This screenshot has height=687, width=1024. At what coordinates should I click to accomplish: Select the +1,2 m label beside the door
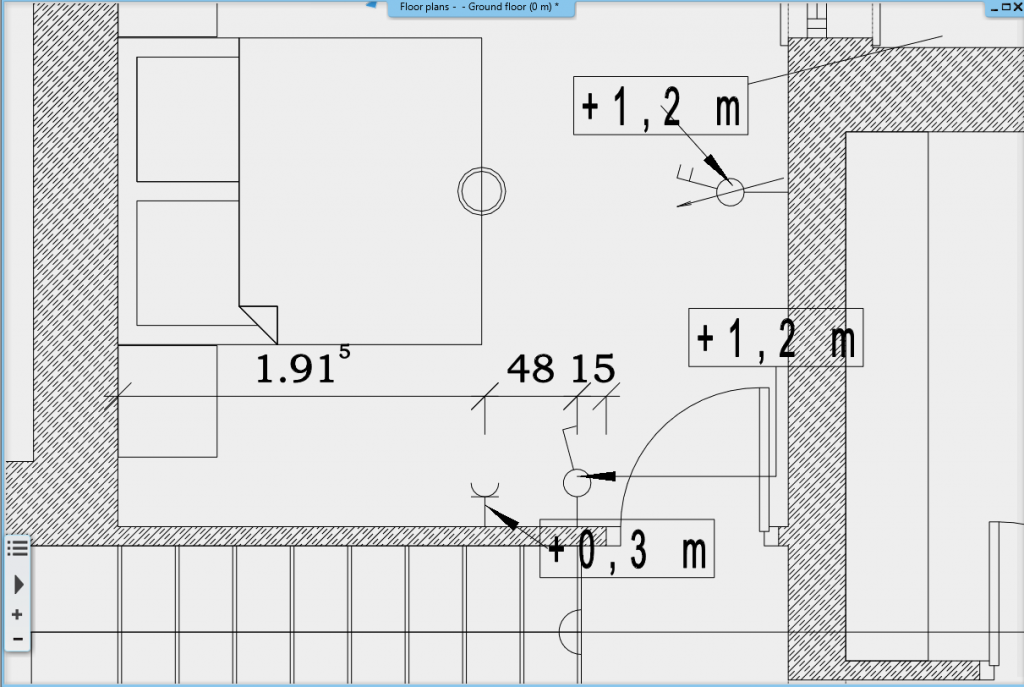point(775,338)
